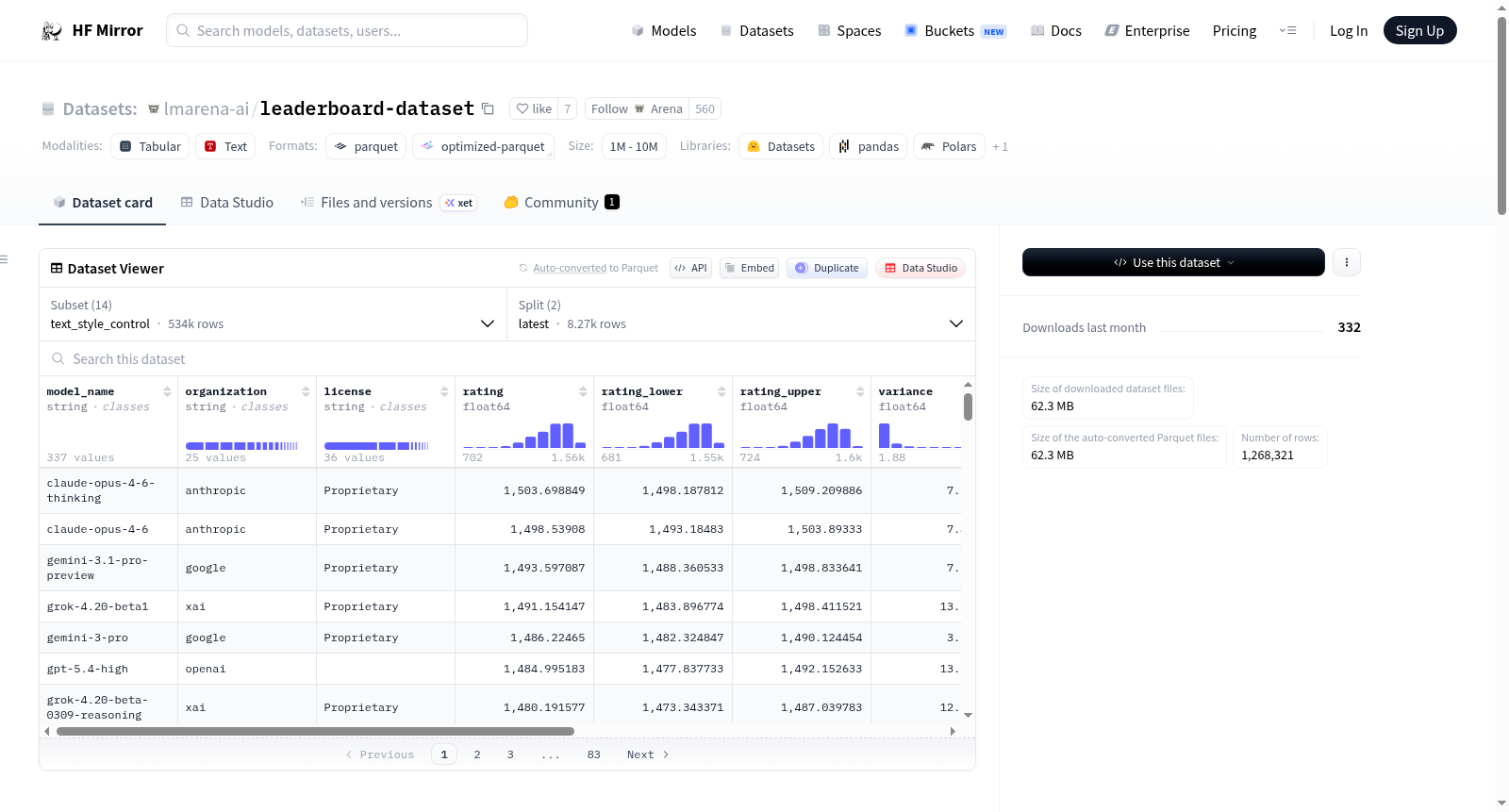The image size is (1509, 812).
Task: Click the Embed icon button
Action: coord(749,268)
